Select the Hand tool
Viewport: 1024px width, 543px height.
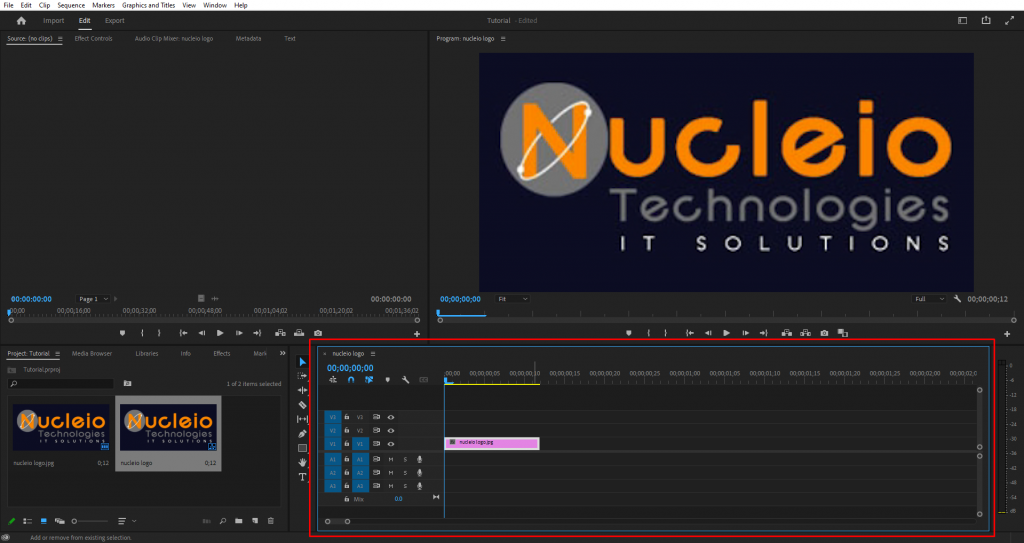coord(302,463)
